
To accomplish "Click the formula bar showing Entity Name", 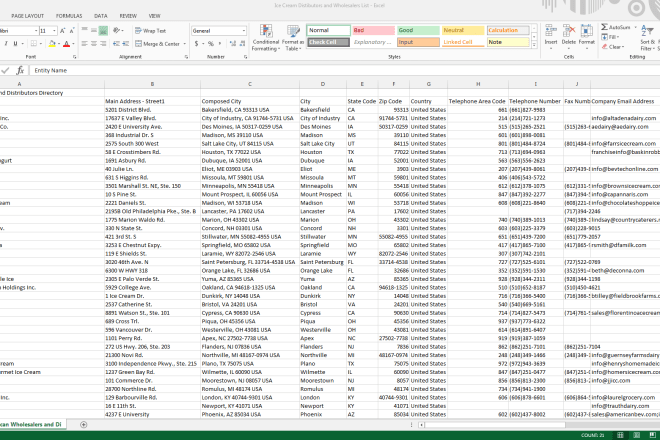I will 344,71.
